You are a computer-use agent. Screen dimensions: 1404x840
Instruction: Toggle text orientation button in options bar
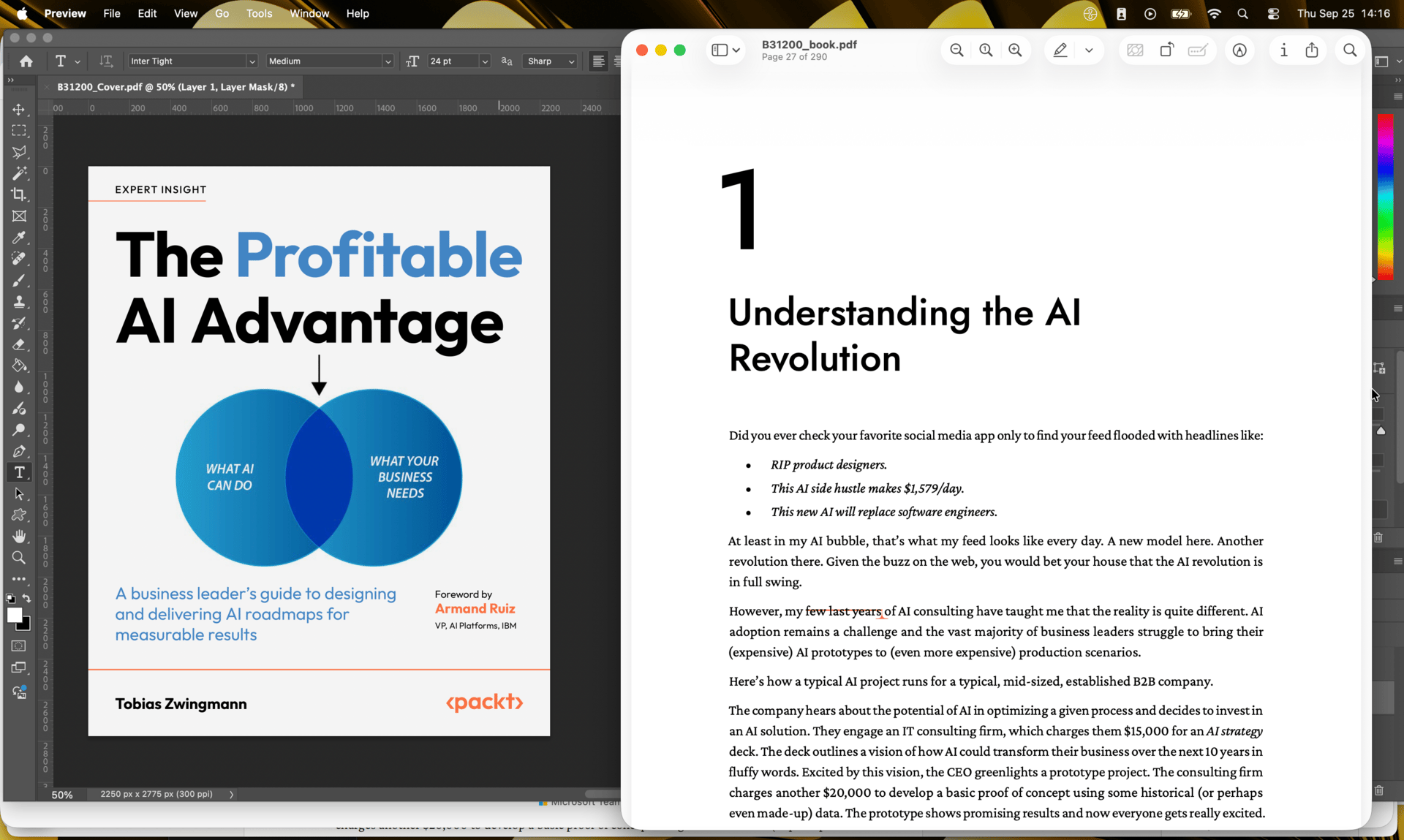(x=106, y=61)
